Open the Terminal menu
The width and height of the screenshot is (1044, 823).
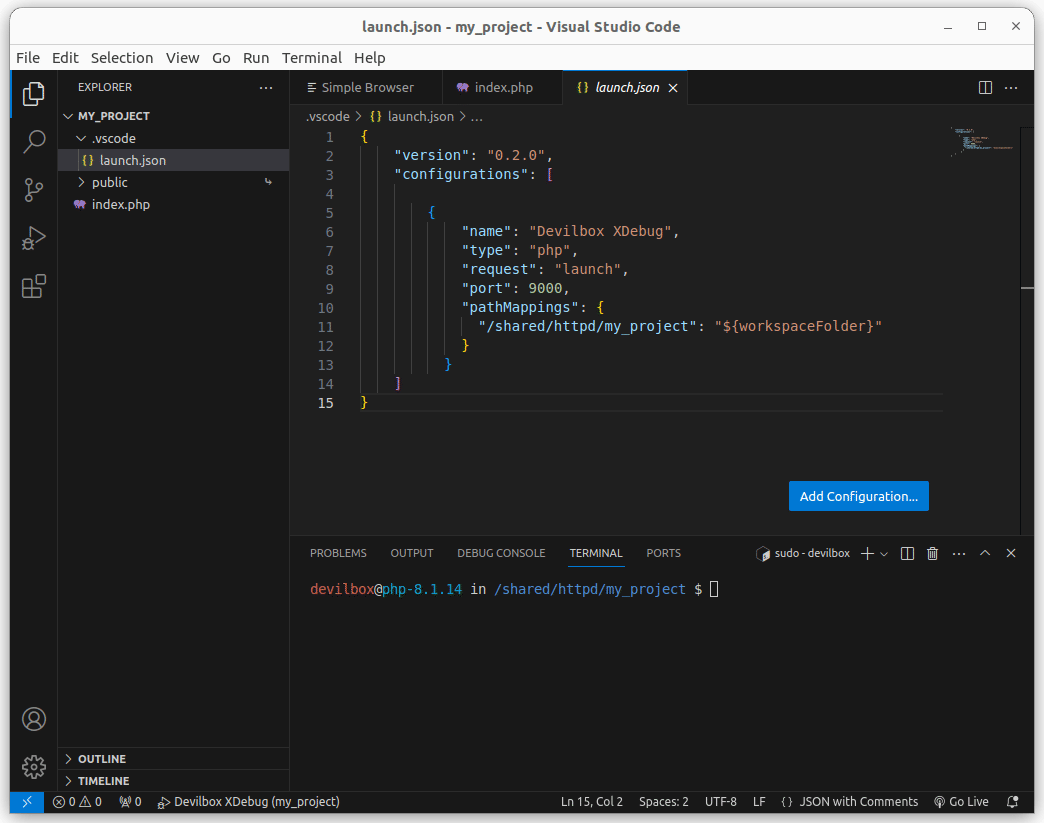[x=311, y=58]
